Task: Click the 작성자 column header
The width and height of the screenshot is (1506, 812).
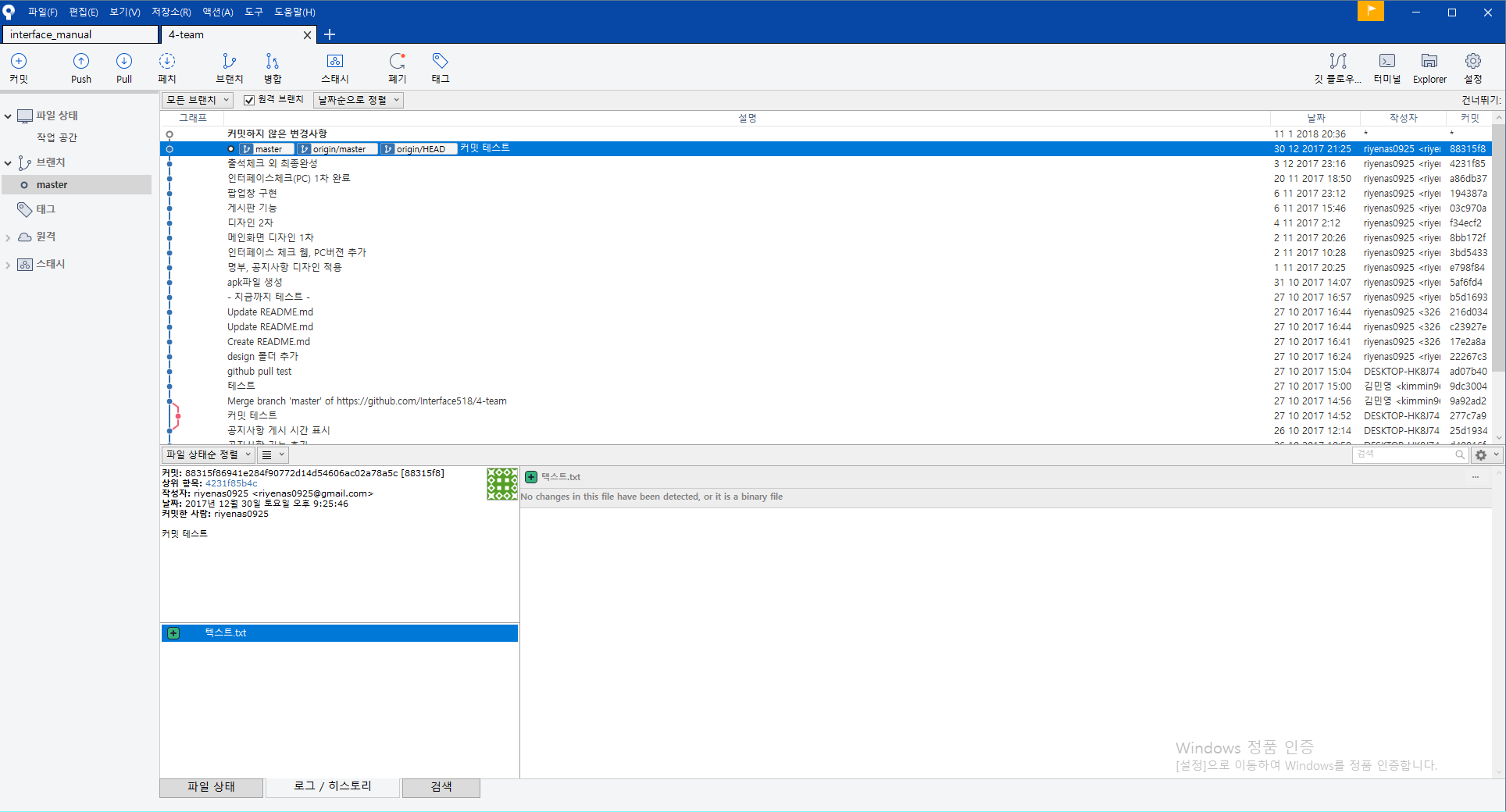Action: pos(1404,118)
